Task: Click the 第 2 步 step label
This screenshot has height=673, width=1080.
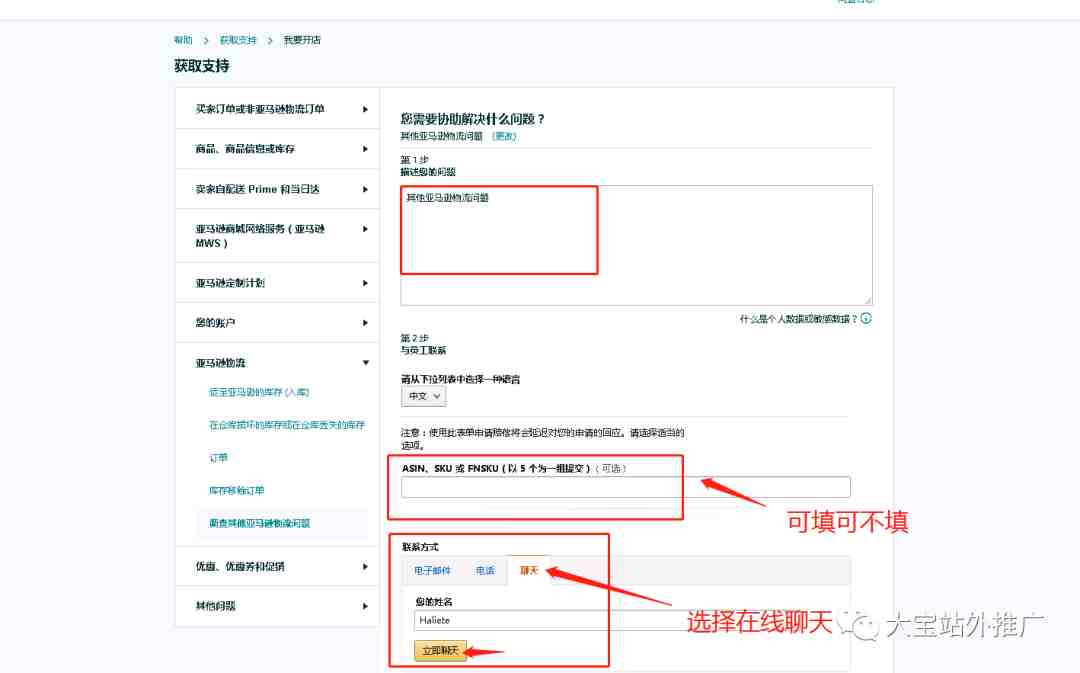Action: pos(415,338)
